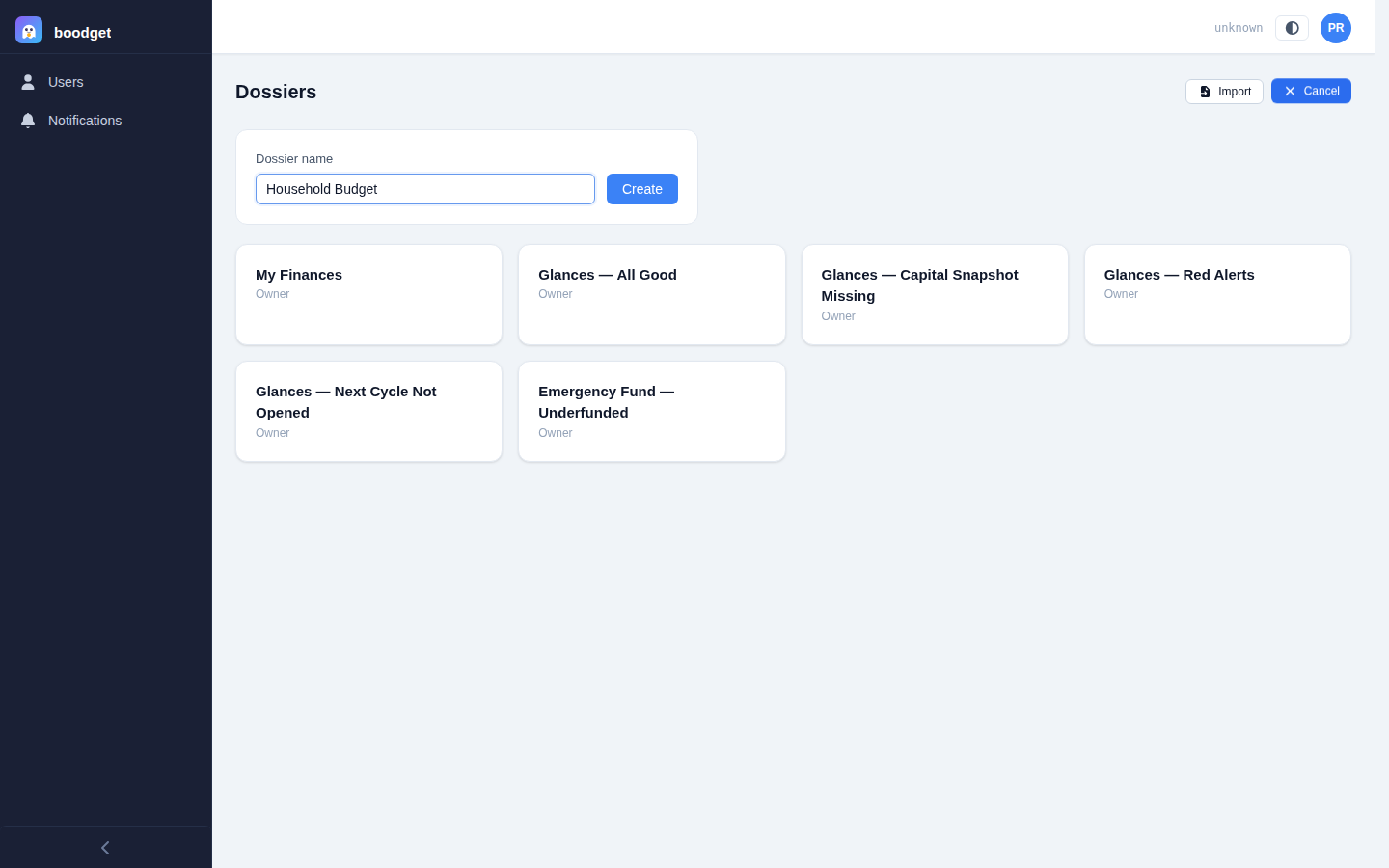Screen dimensions: 1389x868
Task: Open the Notifications menu item
Action: click(x=106, y=121)
